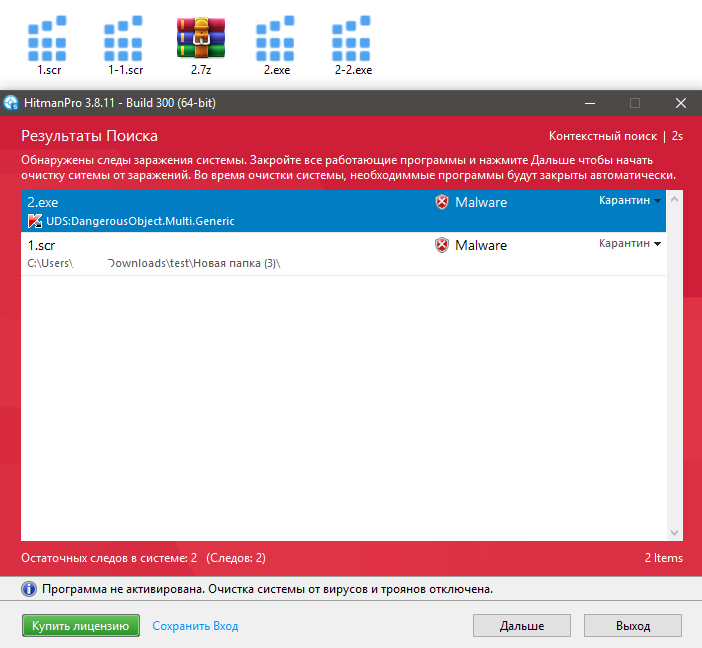Click the Malware label of 2.exe

click(x=481, y=202)
